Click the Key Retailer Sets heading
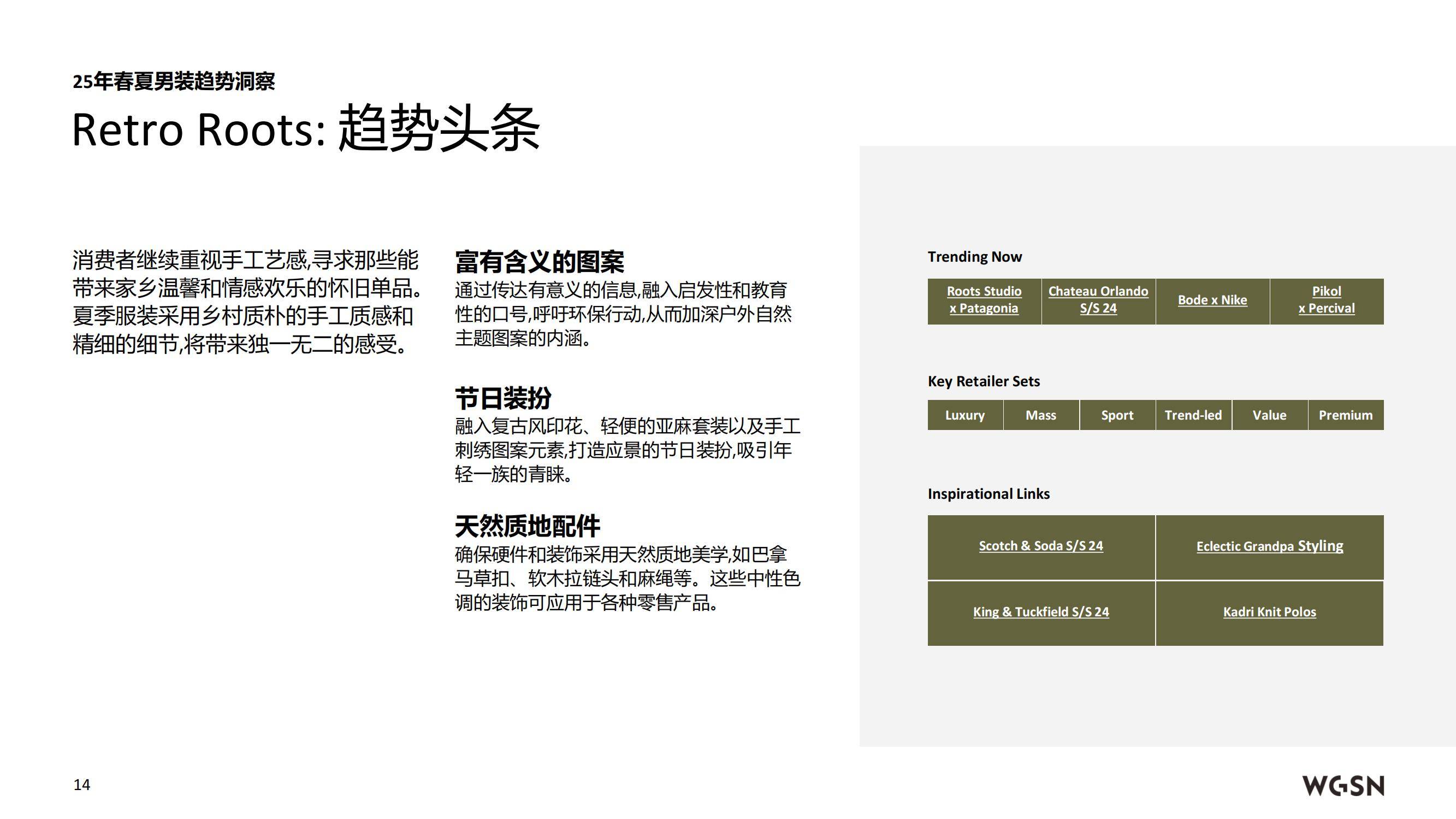Viewport: 1456px width, 819px height. [x=984, y=381]
